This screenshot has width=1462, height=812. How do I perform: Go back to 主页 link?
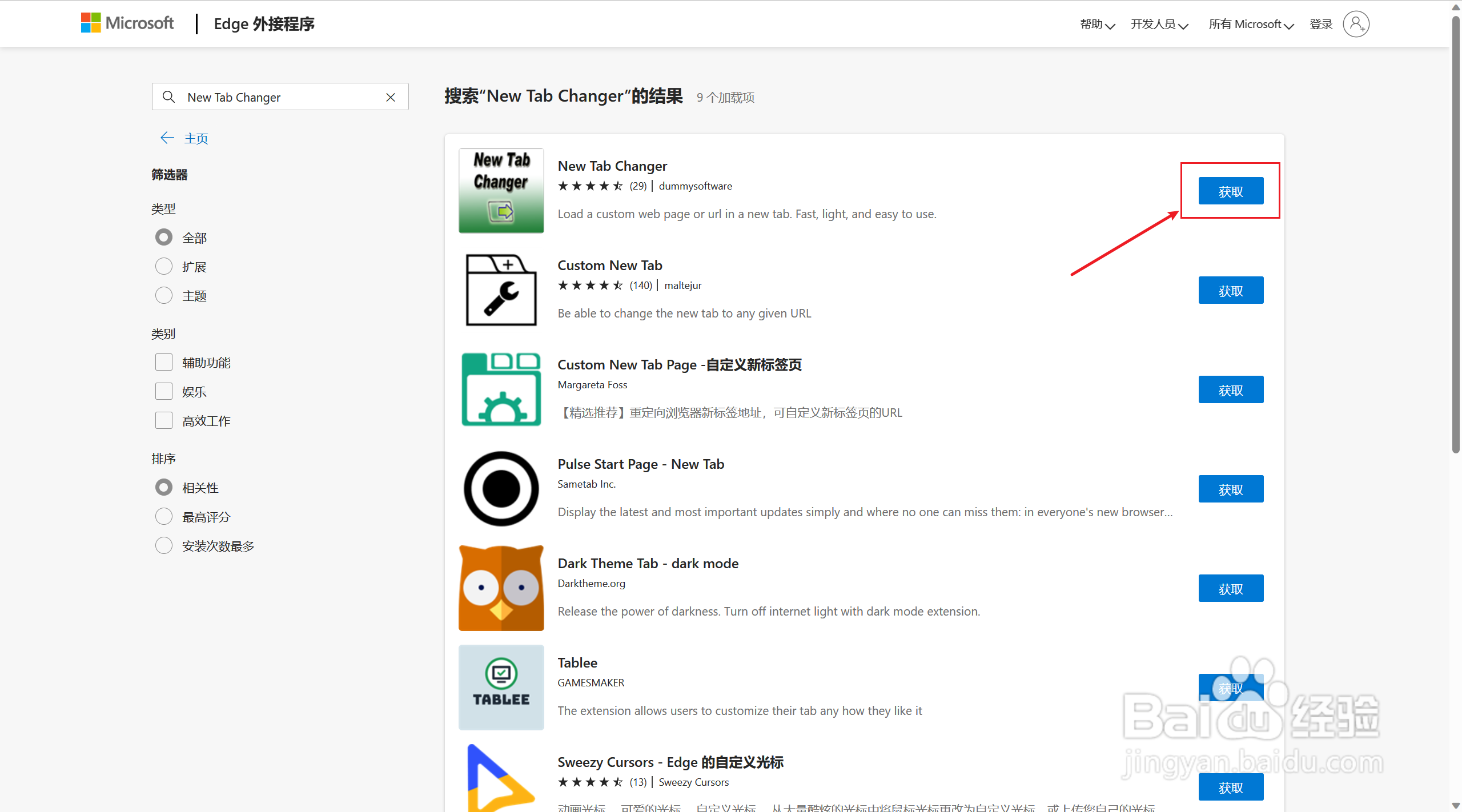point(196,138)
